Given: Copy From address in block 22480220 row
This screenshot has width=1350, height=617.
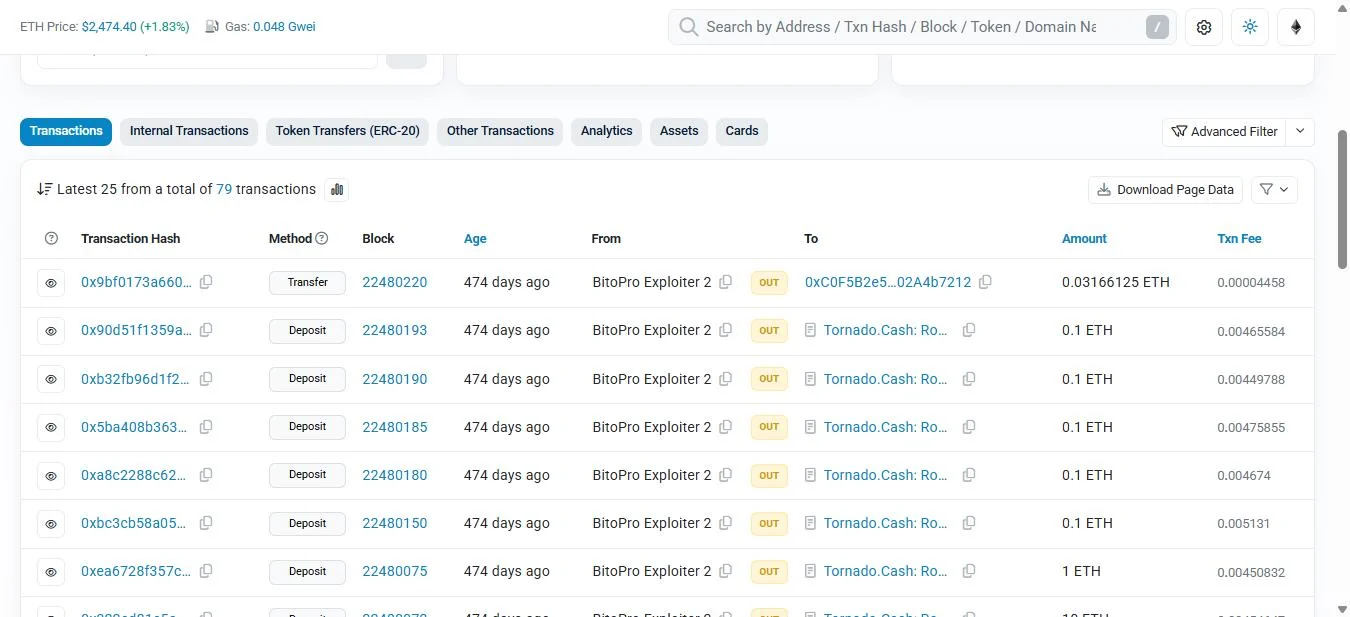Looking at the screenshot, I should click(726, 282).
